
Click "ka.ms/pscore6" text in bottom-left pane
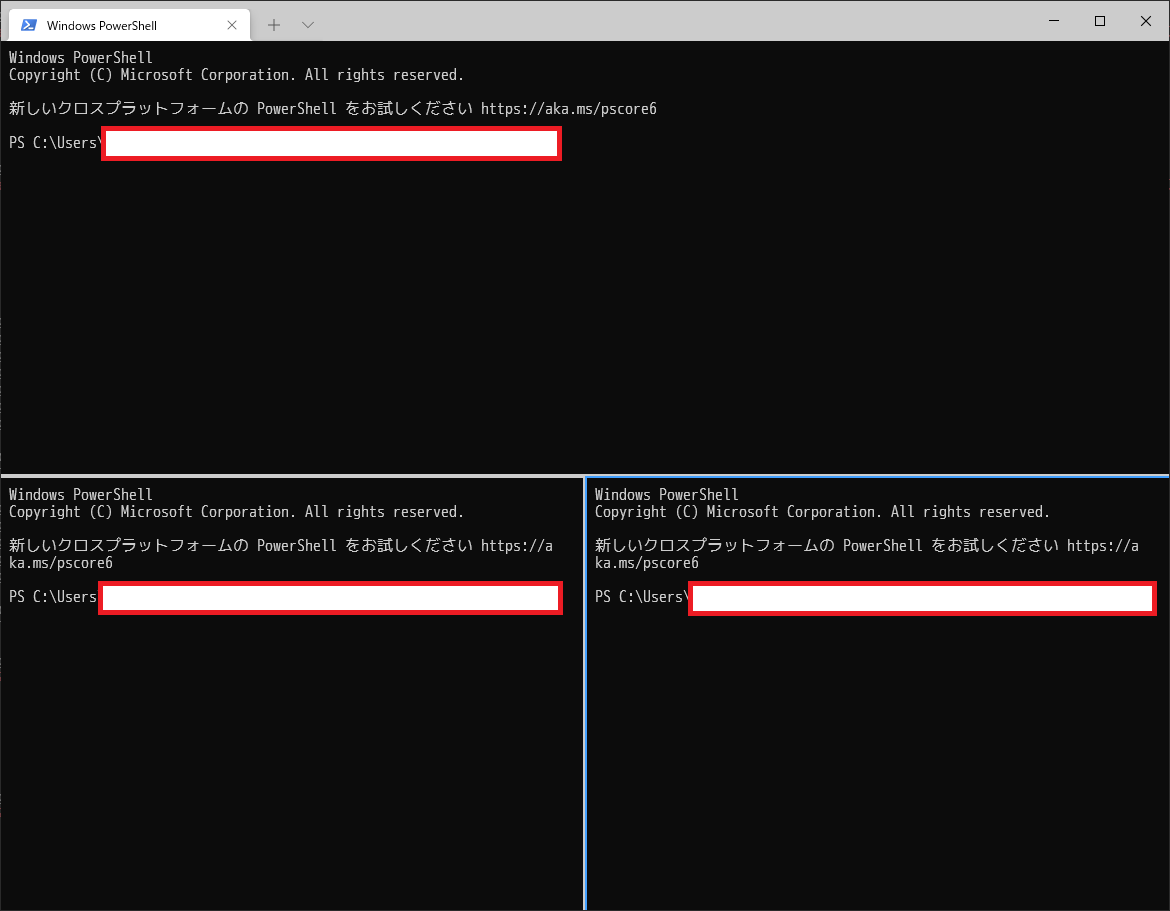pyautogui.click(x=61, y=563)
